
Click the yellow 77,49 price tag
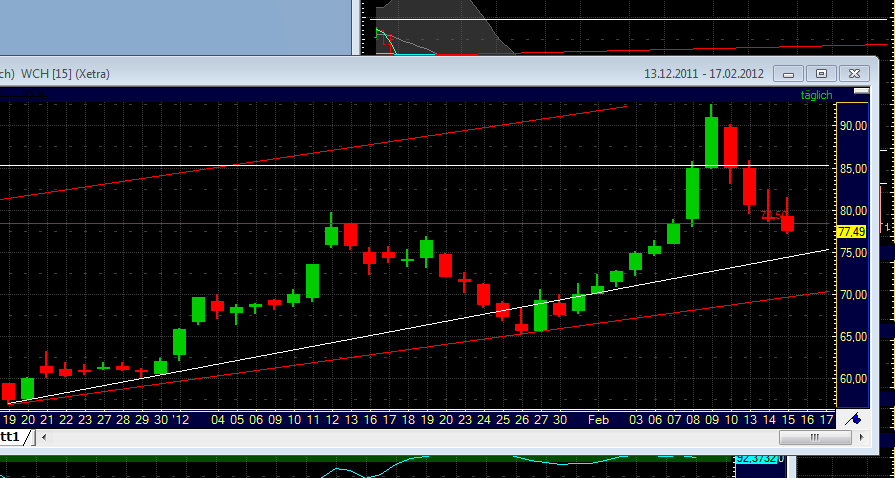(x=852, y=232)
